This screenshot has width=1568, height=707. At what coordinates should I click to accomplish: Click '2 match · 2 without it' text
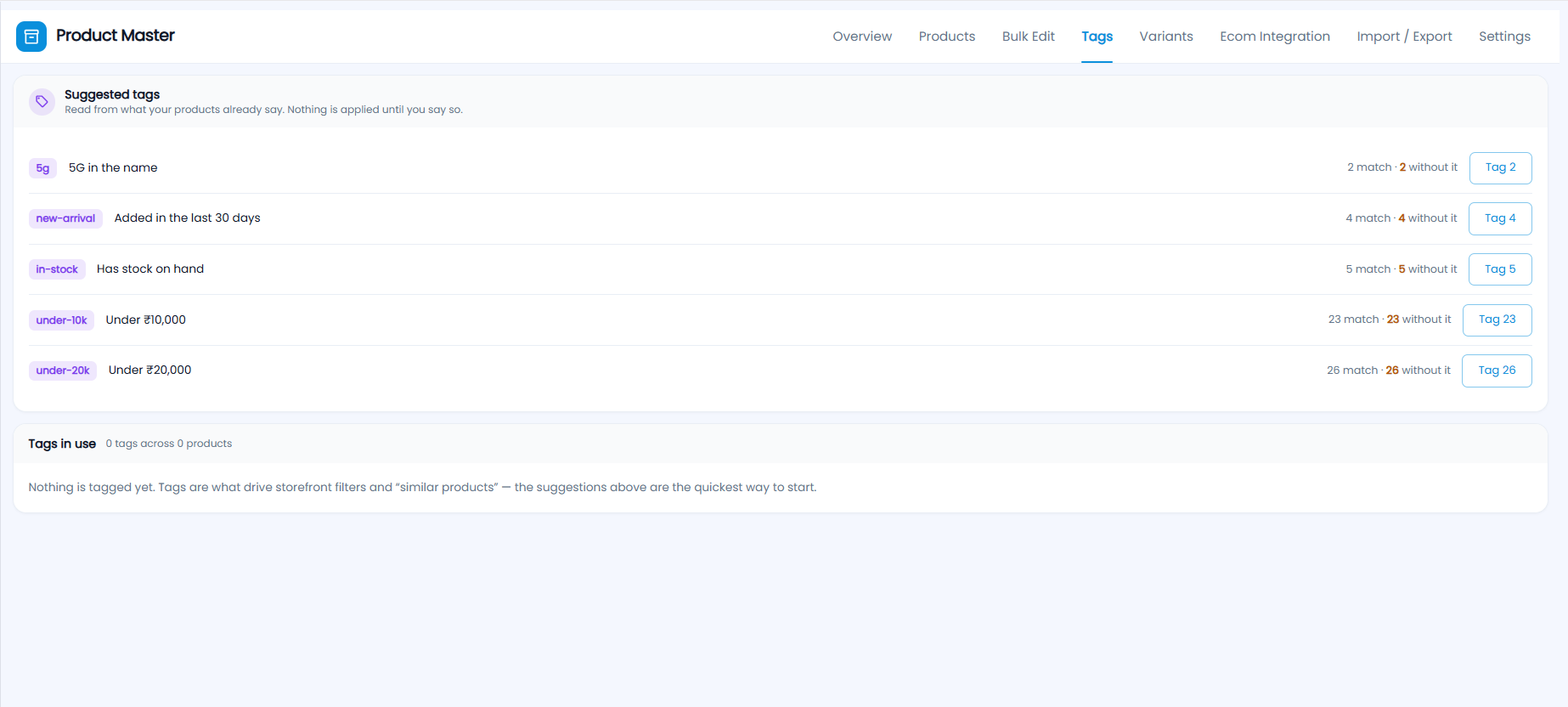(1402, 167)
